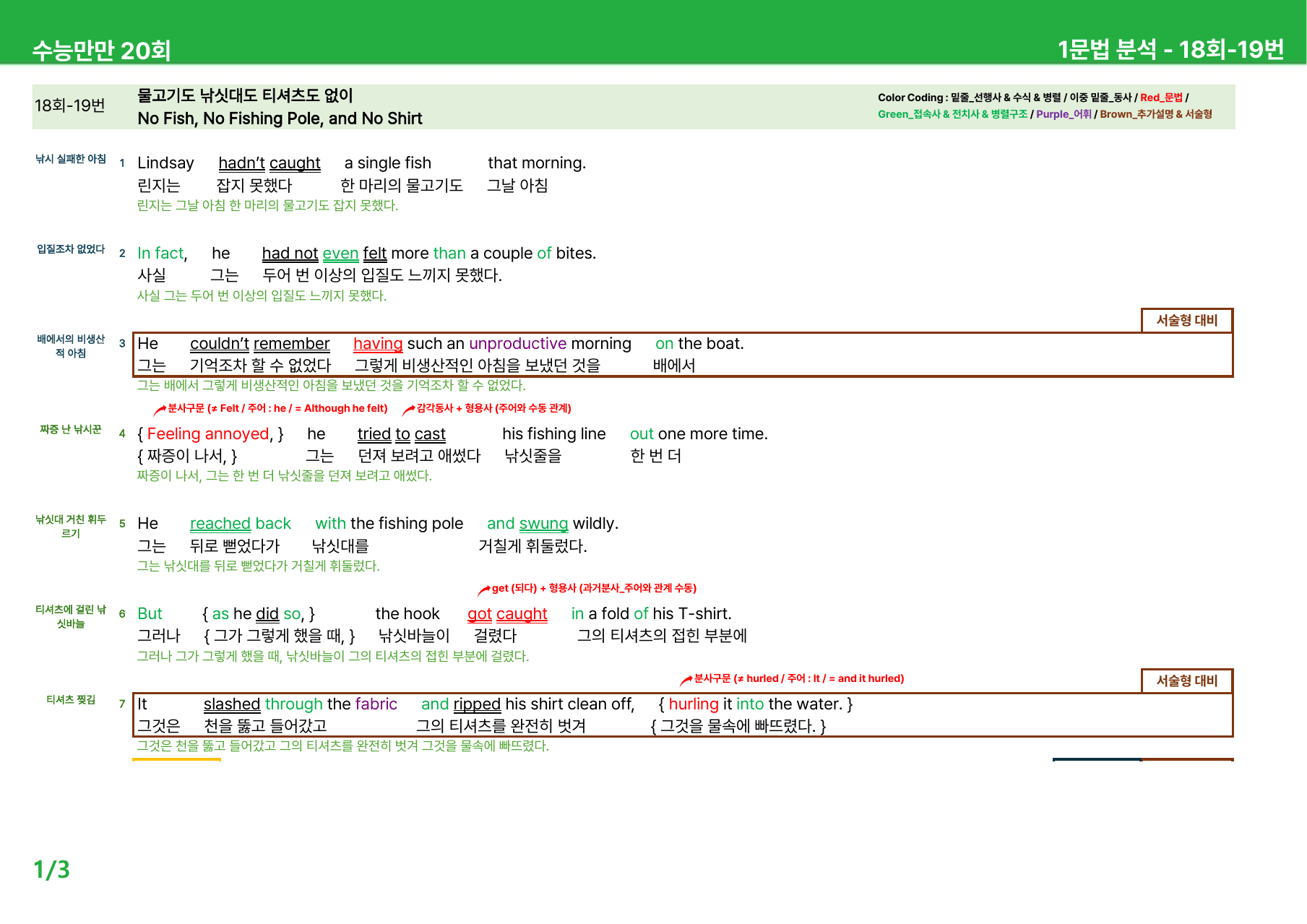The height and width of the screenshot is (924, 1307).
Task: Click the '18회-19번' label in title bar
Action: coord(70,105)
